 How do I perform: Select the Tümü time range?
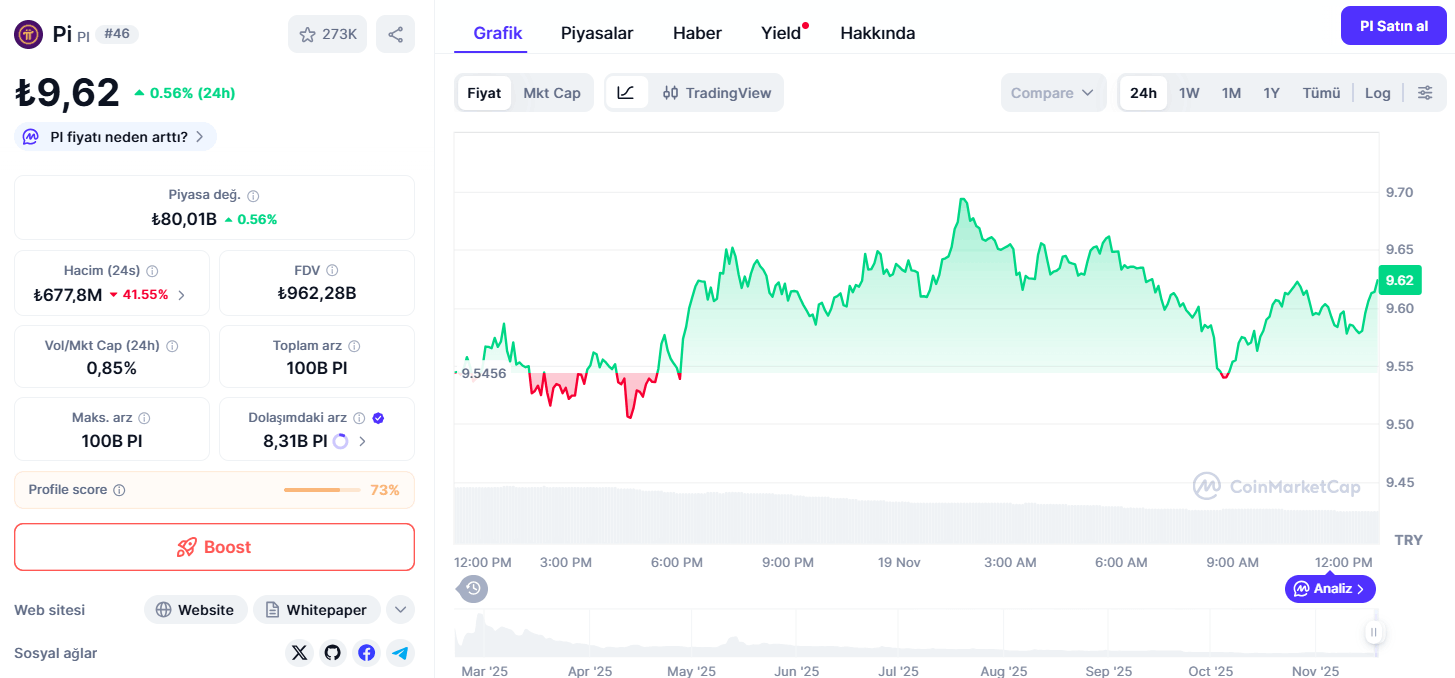[1321, 93]
